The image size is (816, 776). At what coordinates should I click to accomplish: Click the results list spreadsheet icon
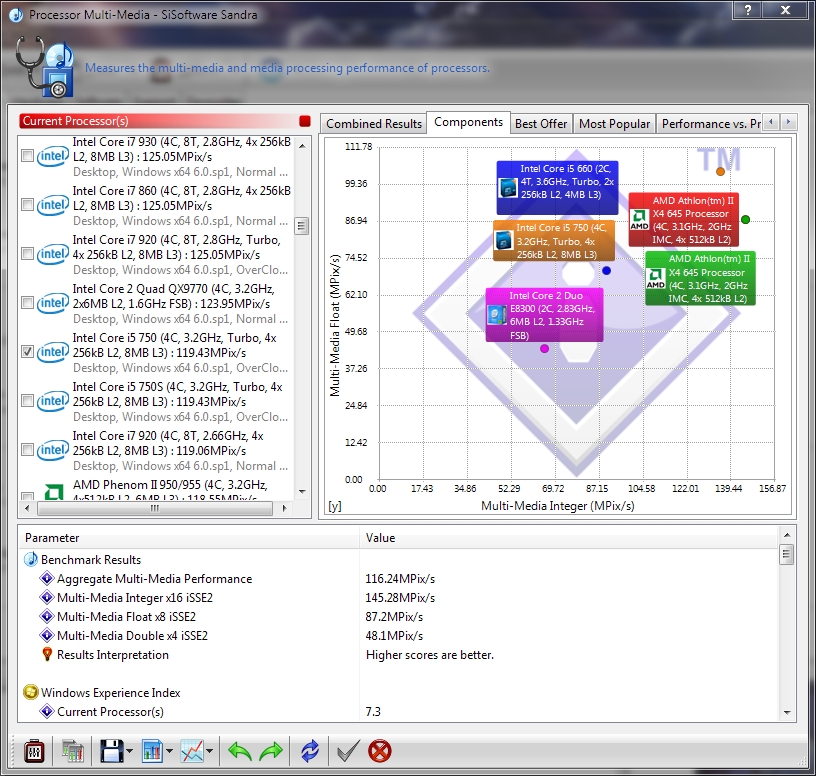(x=73, y=751)
